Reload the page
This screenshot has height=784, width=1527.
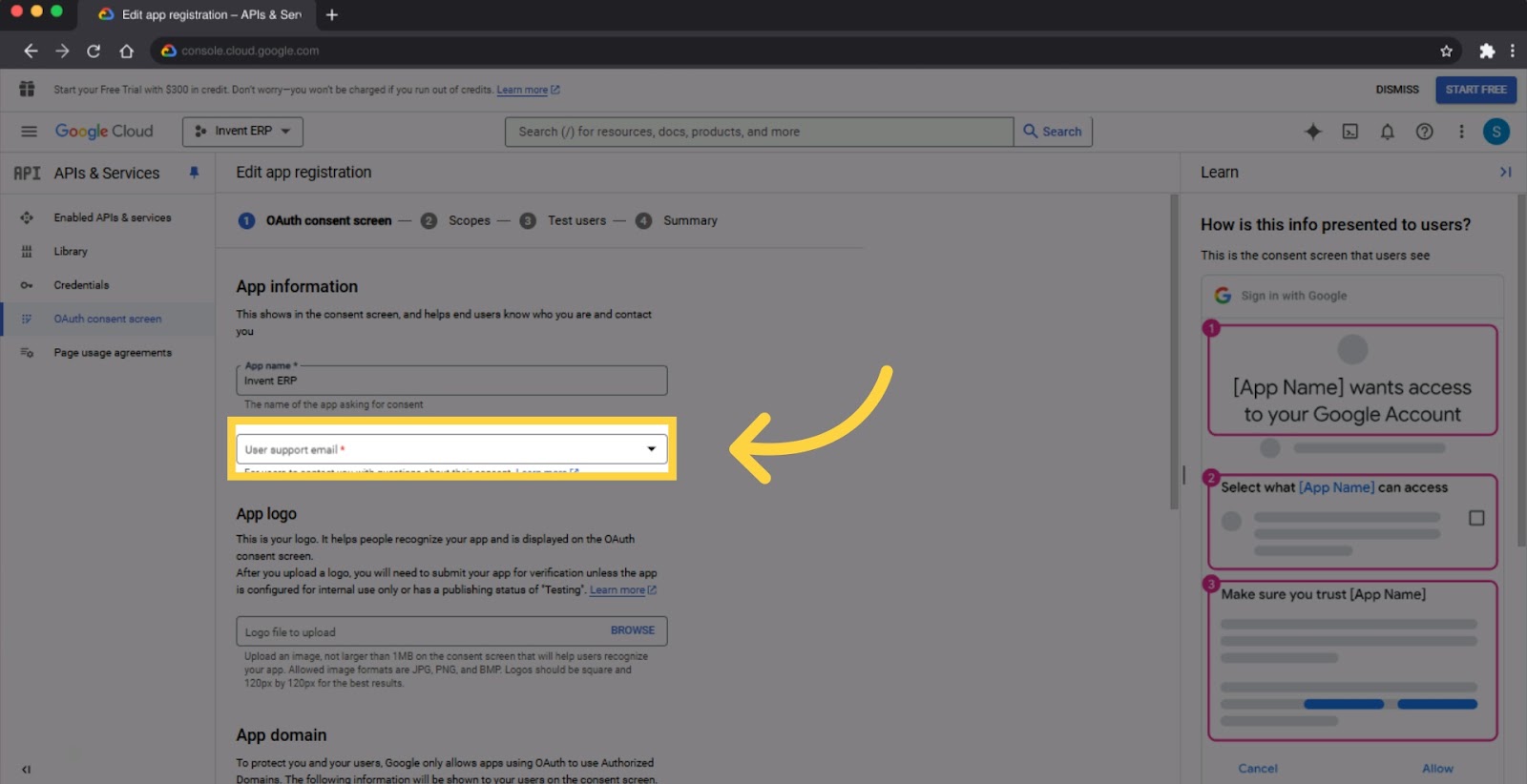[94, 51]
